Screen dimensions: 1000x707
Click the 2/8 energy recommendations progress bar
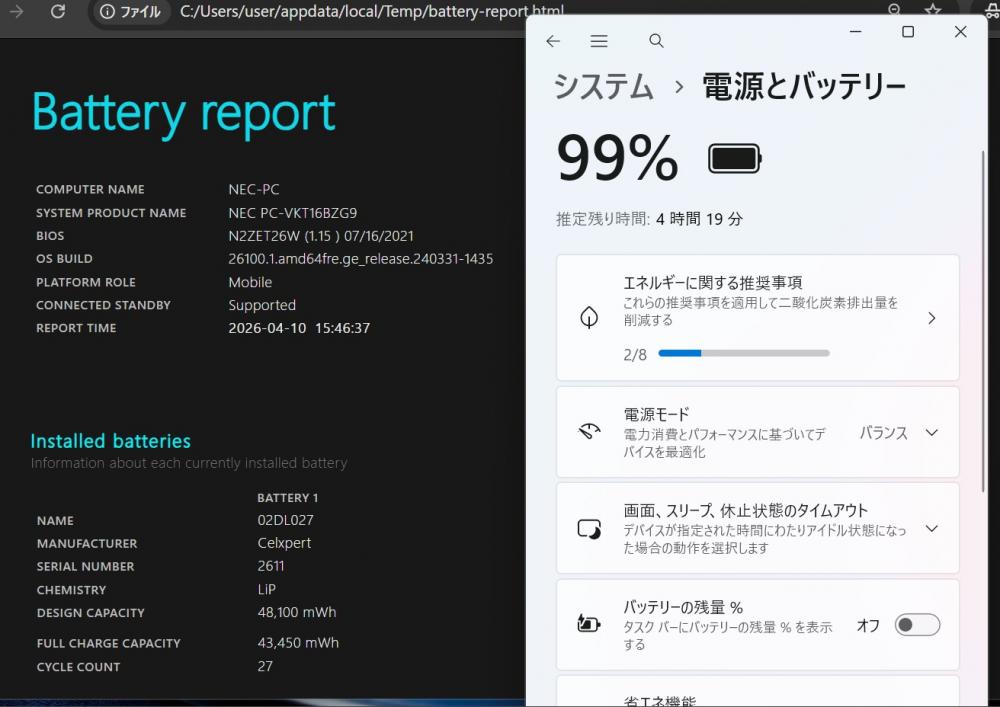tap(743, 353)
